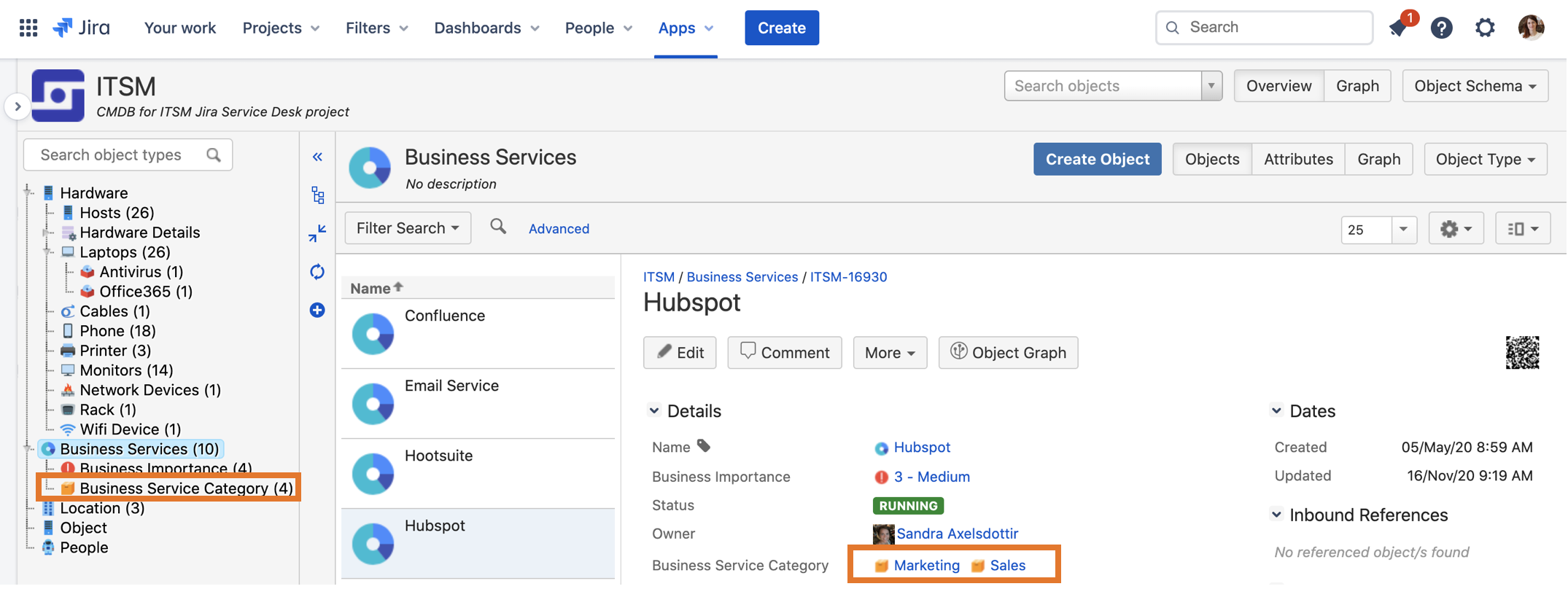This screenshot has width=1568, height=589.
Task: Open the Apps menu
Action: [686, 28]
